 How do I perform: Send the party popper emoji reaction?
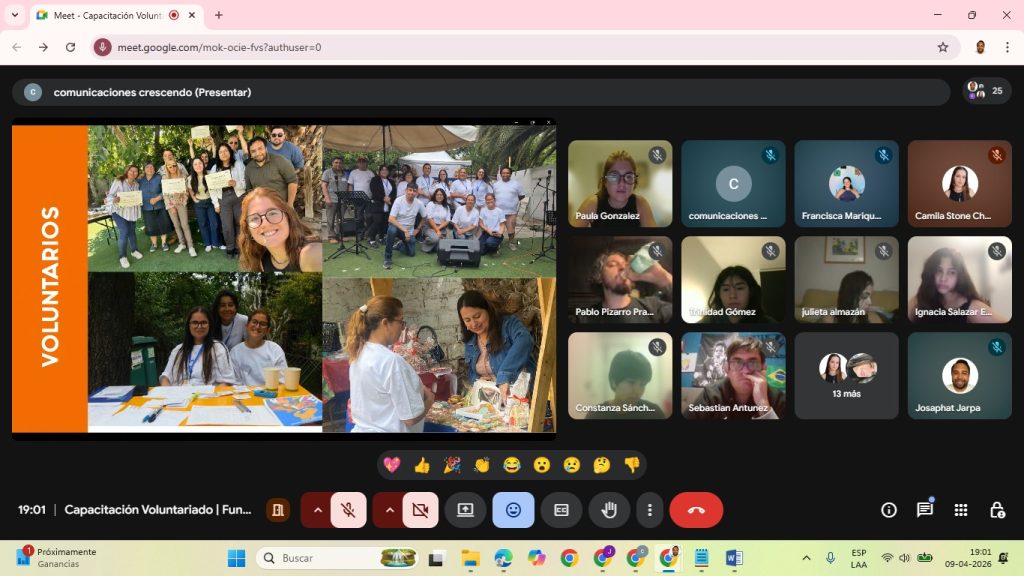(x=452, y=465)
